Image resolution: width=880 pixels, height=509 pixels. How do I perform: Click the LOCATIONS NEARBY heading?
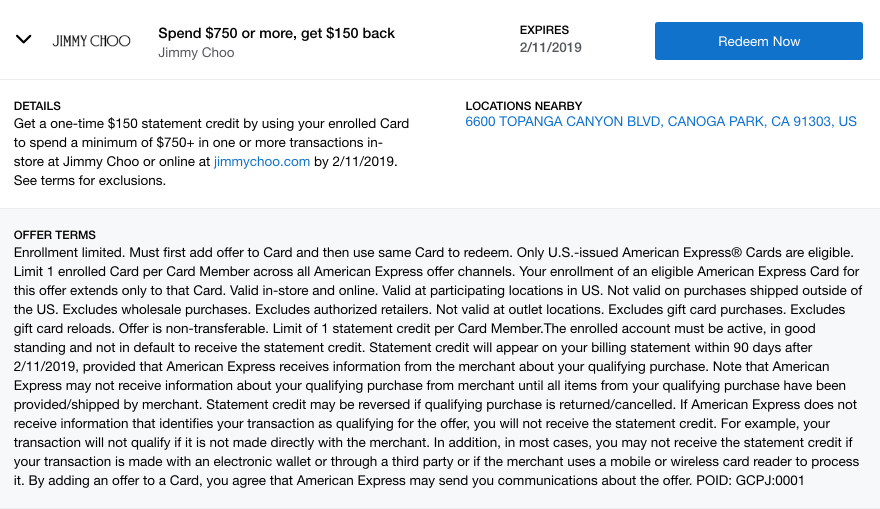[x=523, y=106]
